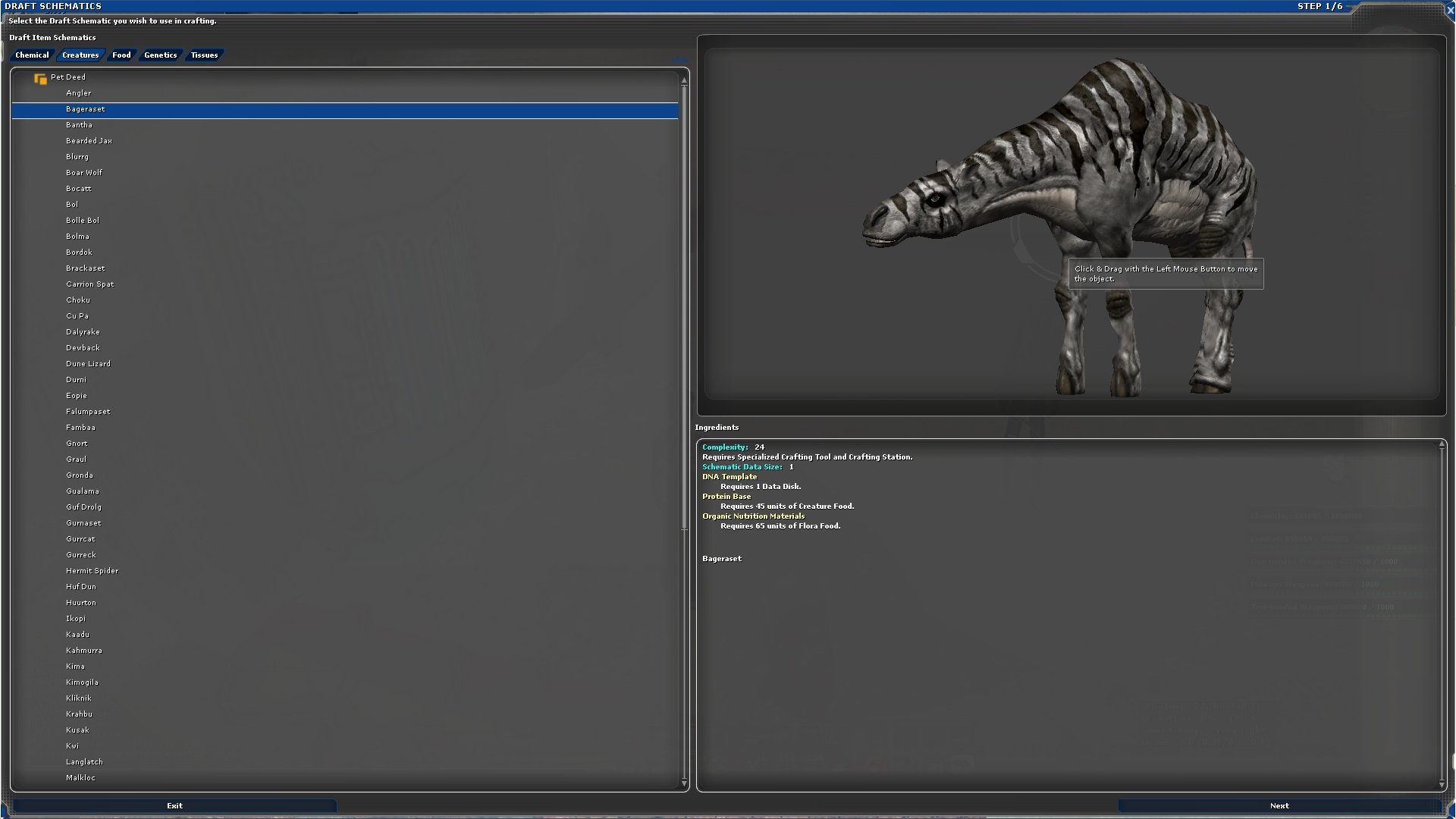Select the Blurrg schematic

pos(77,157)
